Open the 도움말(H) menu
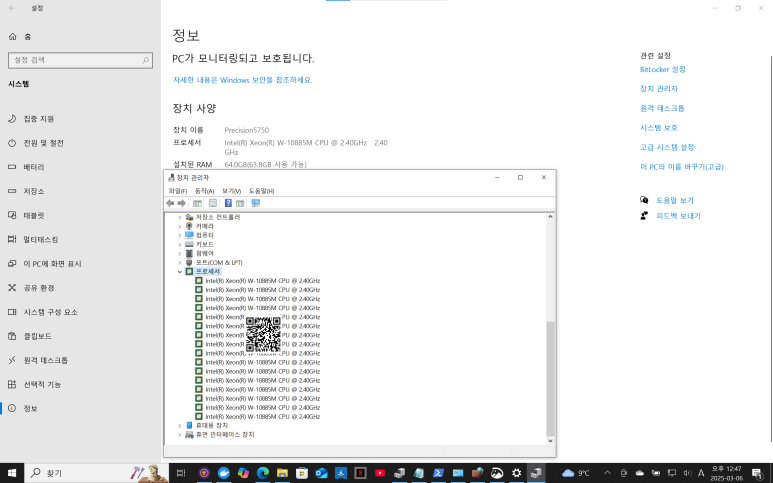This screenshot has width=773, height=483. coord(261,191)
